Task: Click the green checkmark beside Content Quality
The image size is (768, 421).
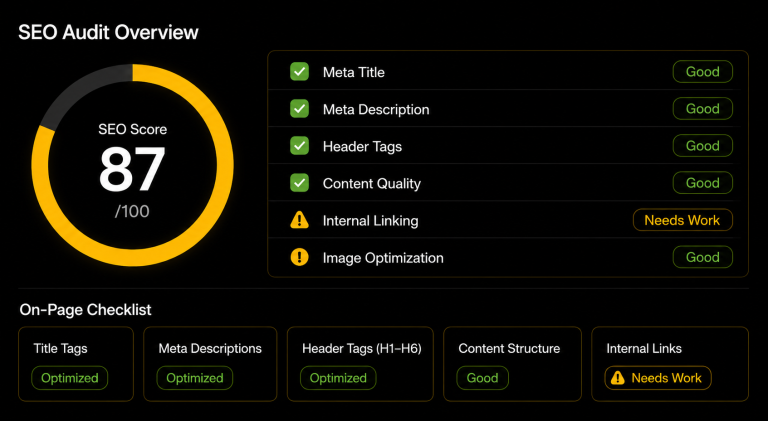Action: coord(299,183)
